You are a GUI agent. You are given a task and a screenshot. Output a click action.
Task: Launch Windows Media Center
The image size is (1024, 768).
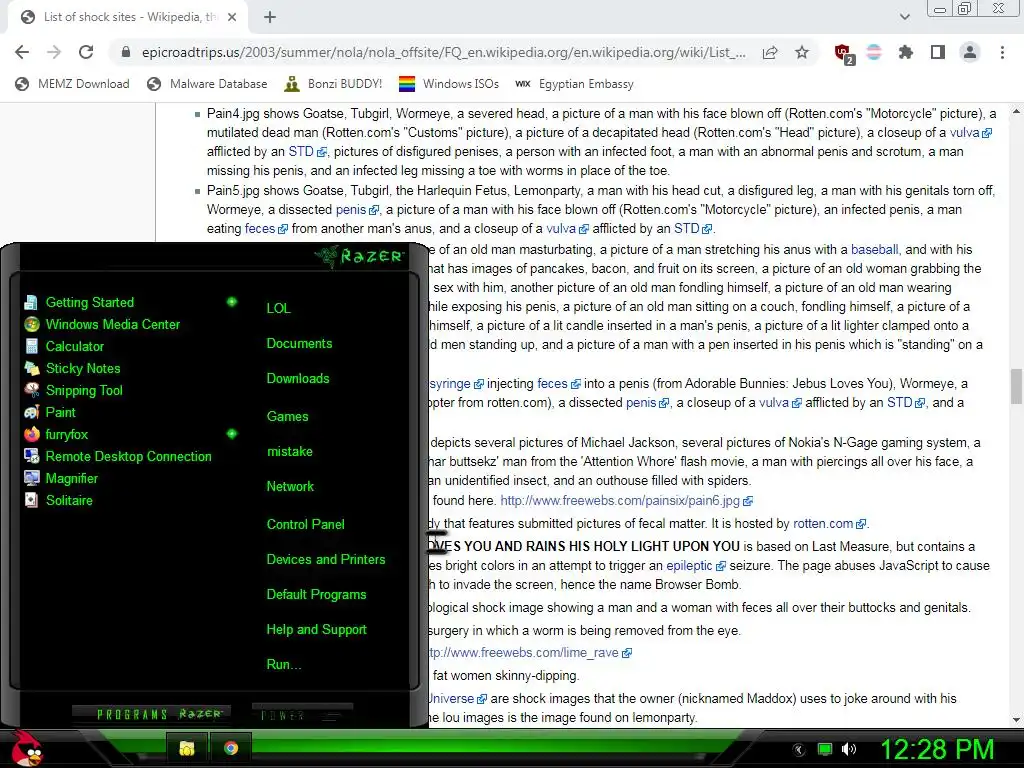pyautogui.click(x=112, y=325)
